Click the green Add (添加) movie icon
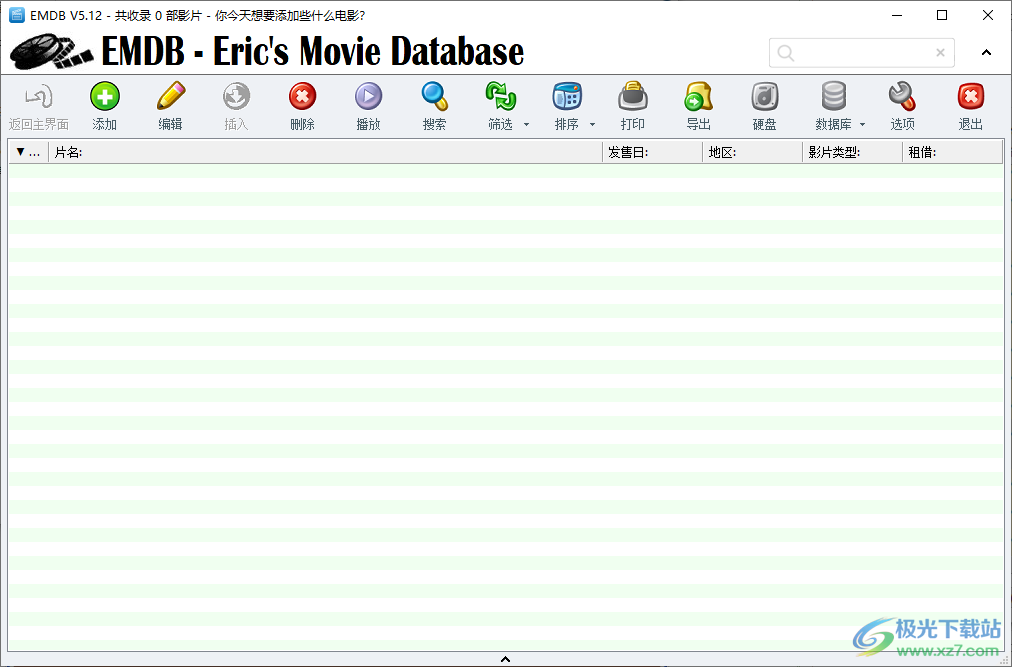This screenshot has height=667, width=1012. click(x=104, y=97)
